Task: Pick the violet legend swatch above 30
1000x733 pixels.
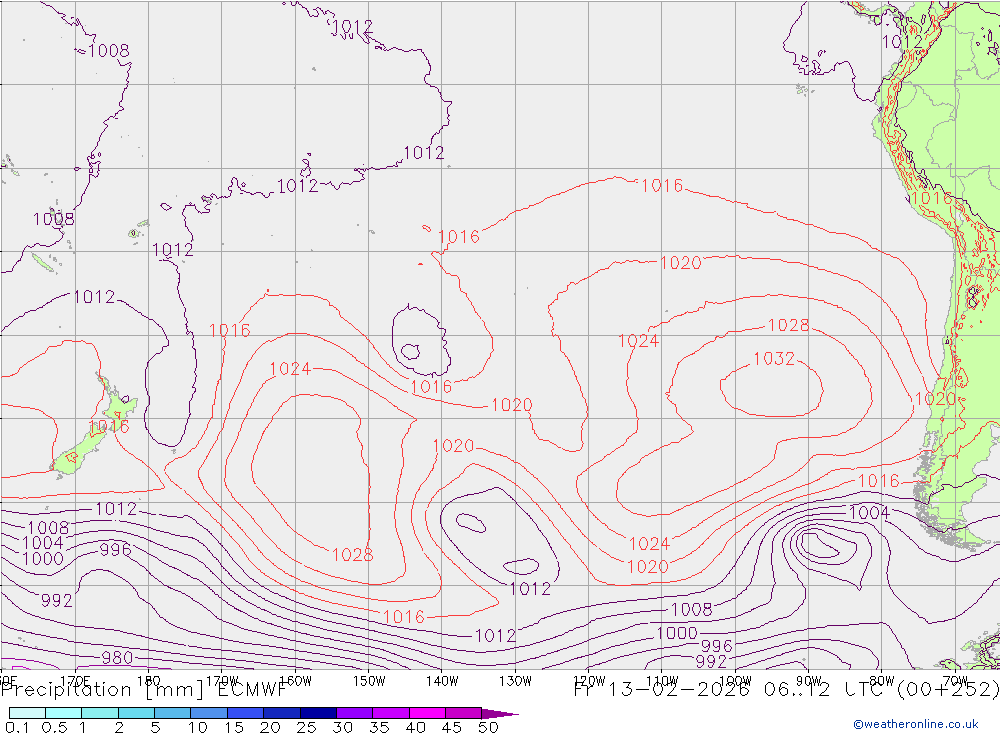Action: point(355,713)
